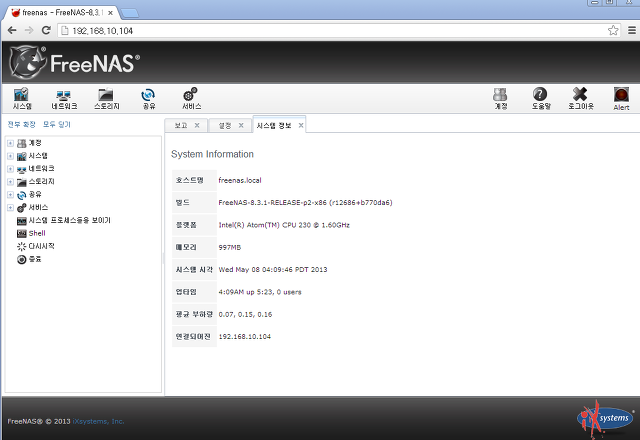
Task: Close the 설정 tab
Action: coord(241,125)
